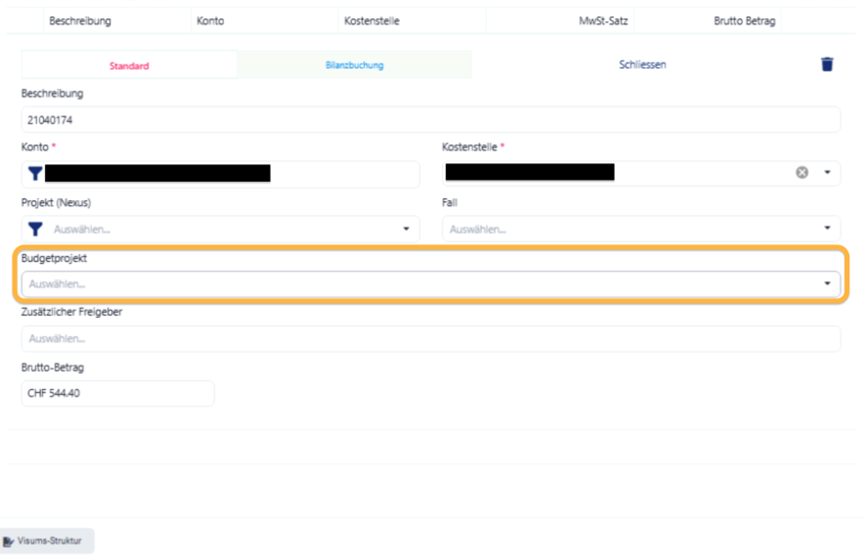This screenshot has height=560, width=864.
Task: Focus the Beschreibung field with 21040174
Action: click(431, 120)
